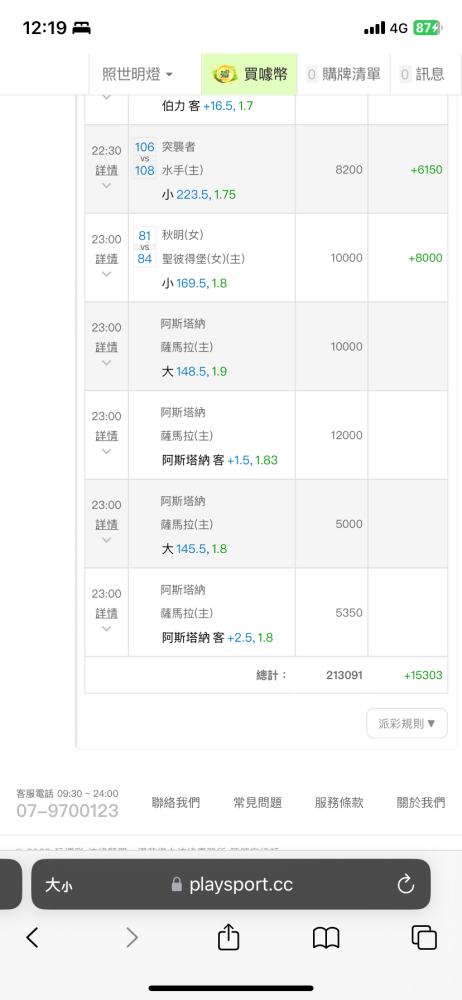Screen dimensions: 462x1000
Task: Open Safari bookmarks book icon
Action: pyautogui.click(x=326, y=938)
